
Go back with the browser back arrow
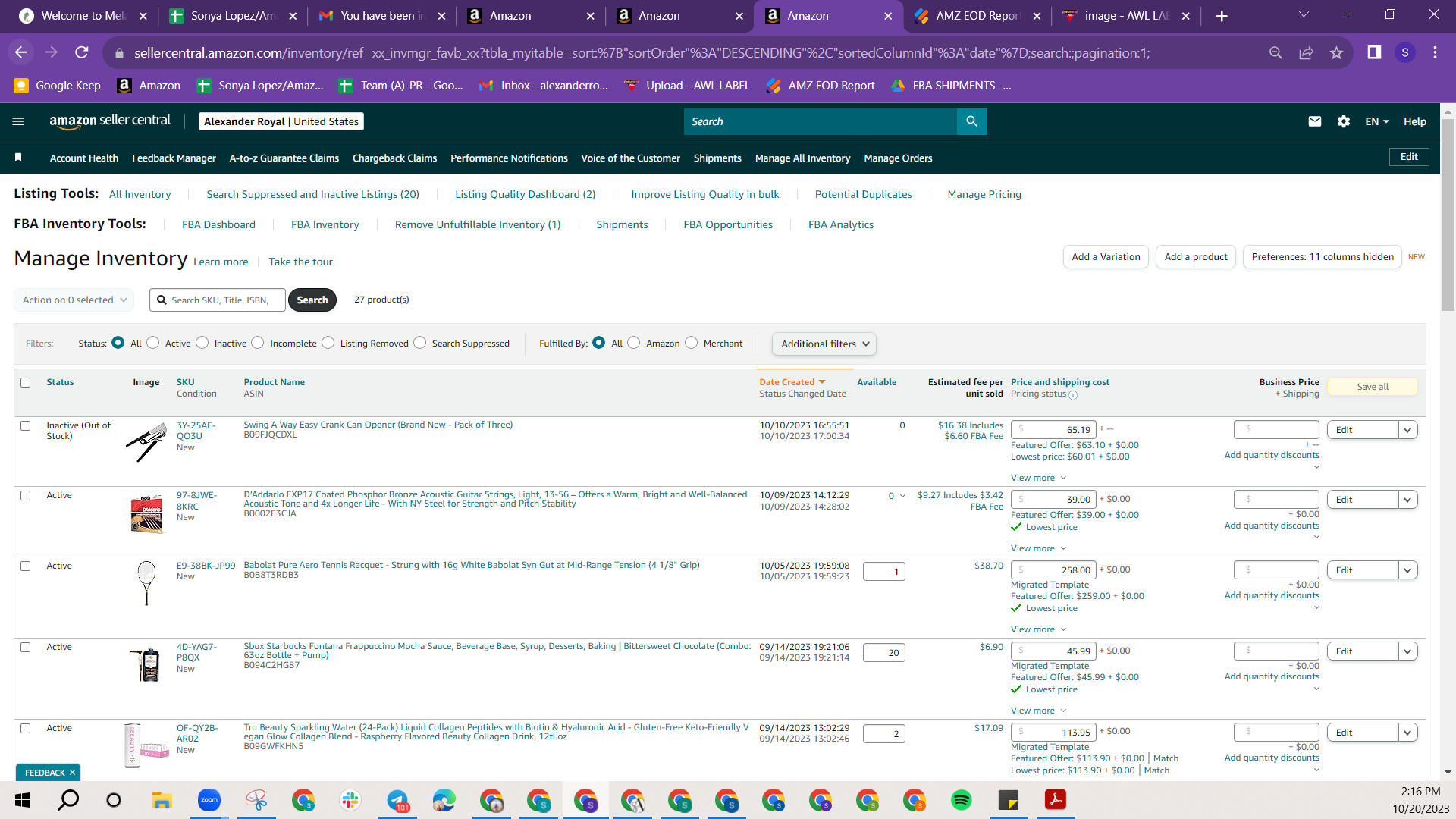coord(21,52)
